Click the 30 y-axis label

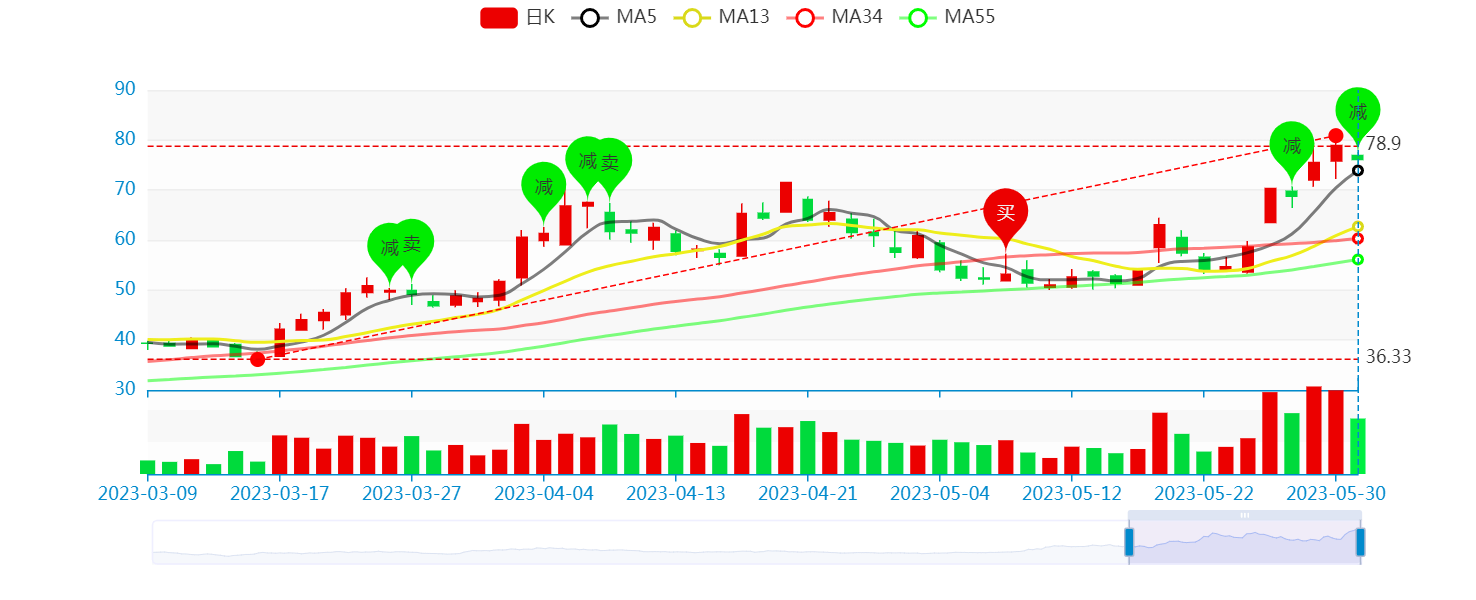[x=125, y=389]
